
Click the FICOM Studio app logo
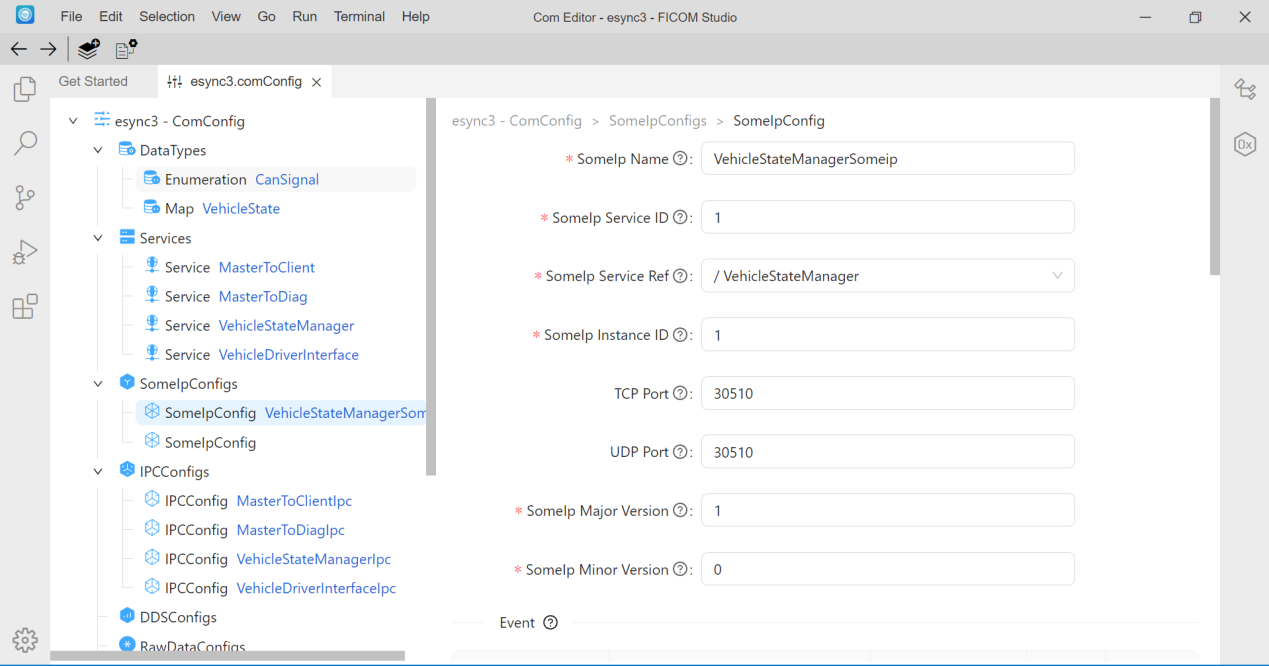click(25, 15)
